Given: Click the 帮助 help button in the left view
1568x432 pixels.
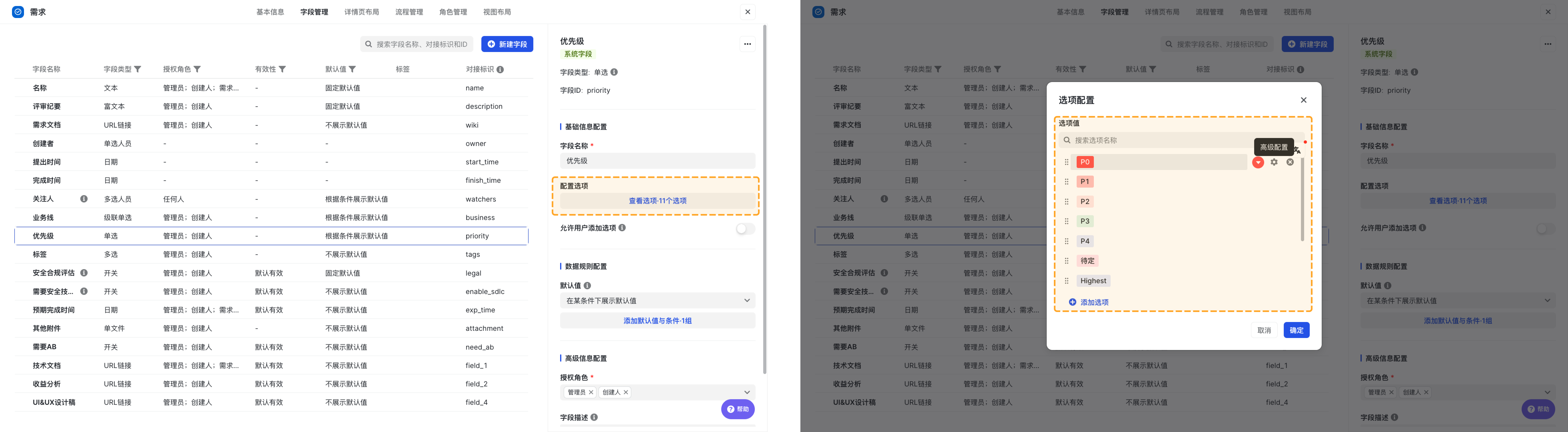Looking at the screenshot, I should 738,409.
